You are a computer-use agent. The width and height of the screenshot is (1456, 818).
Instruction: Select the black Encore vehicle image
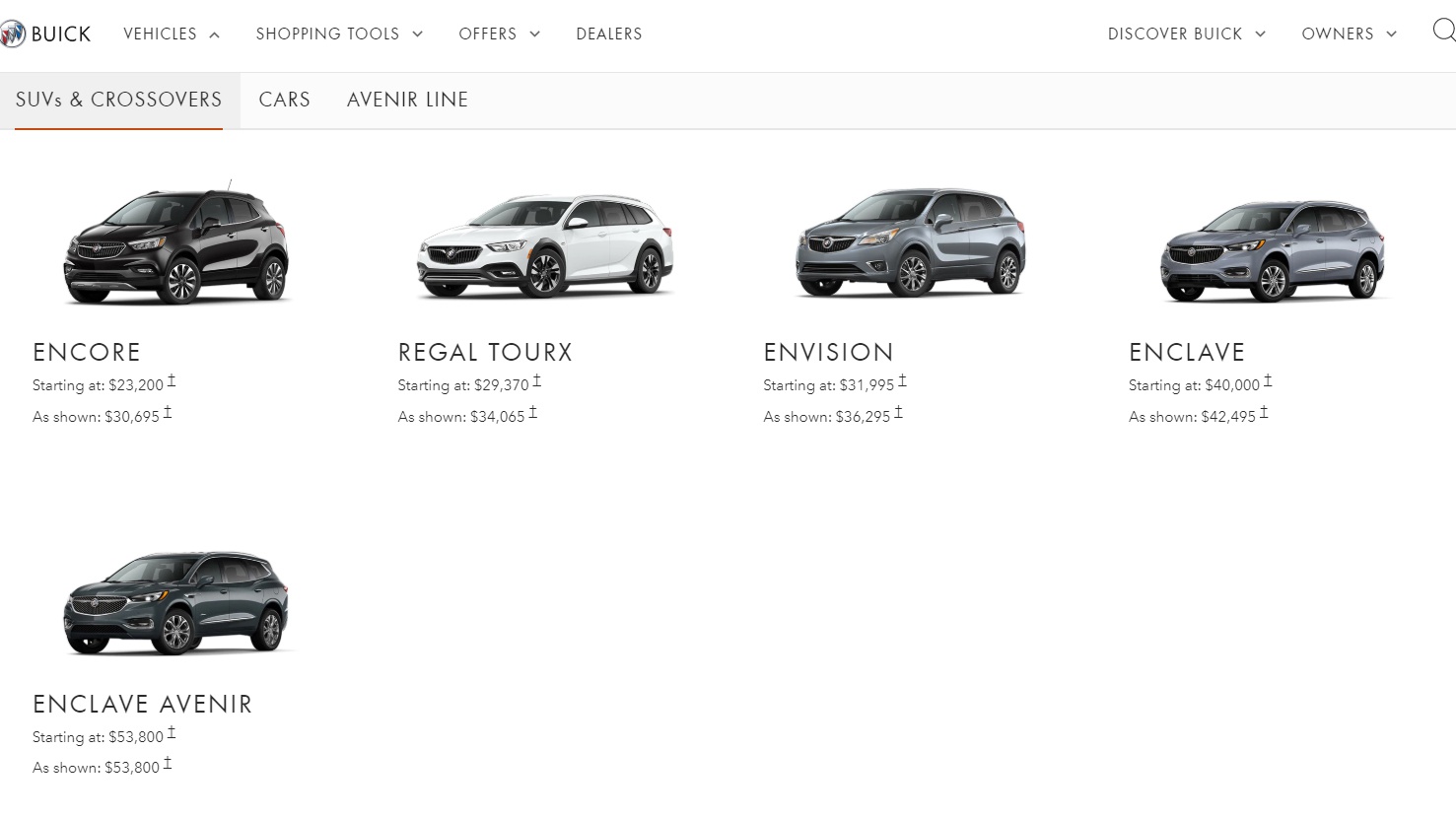[x=177, y=242]
